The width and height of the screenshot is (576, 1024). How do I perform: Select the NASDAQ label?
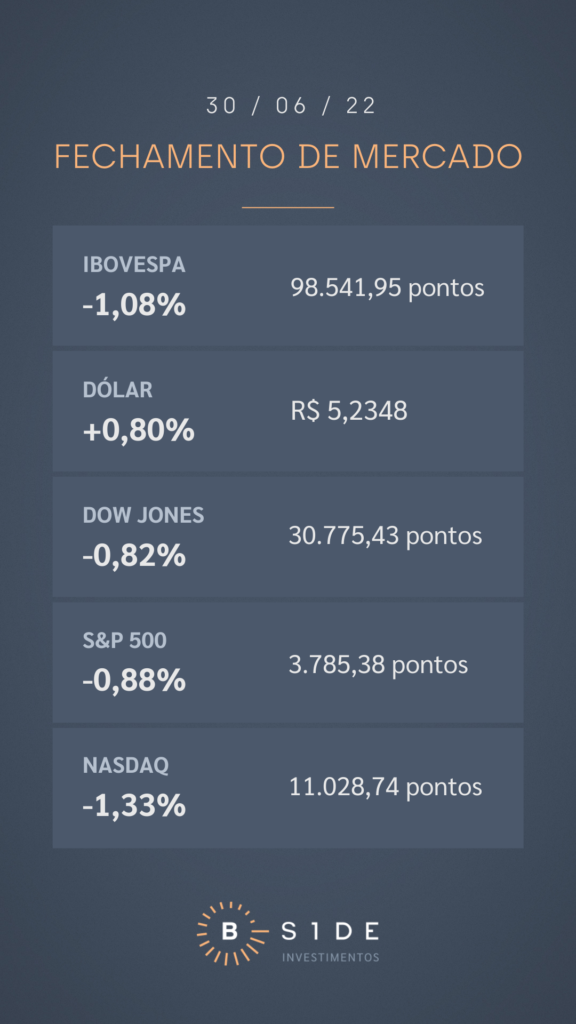pos(126,765)
